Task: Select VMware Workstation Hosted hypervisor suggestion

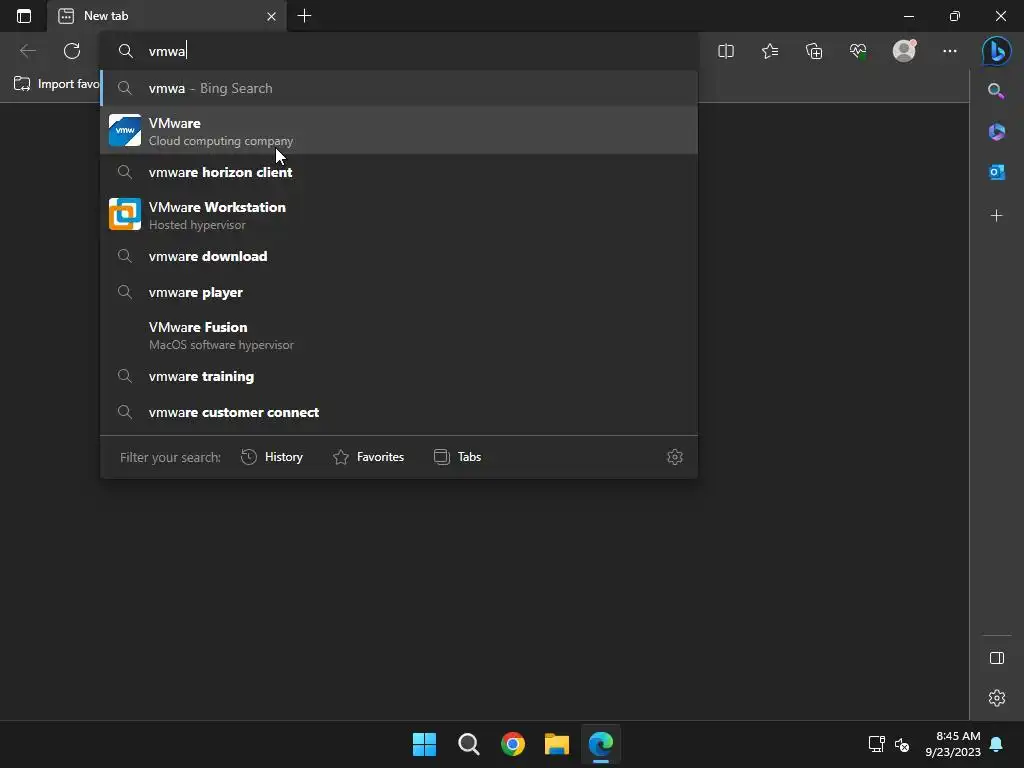Action: (399, 215)
